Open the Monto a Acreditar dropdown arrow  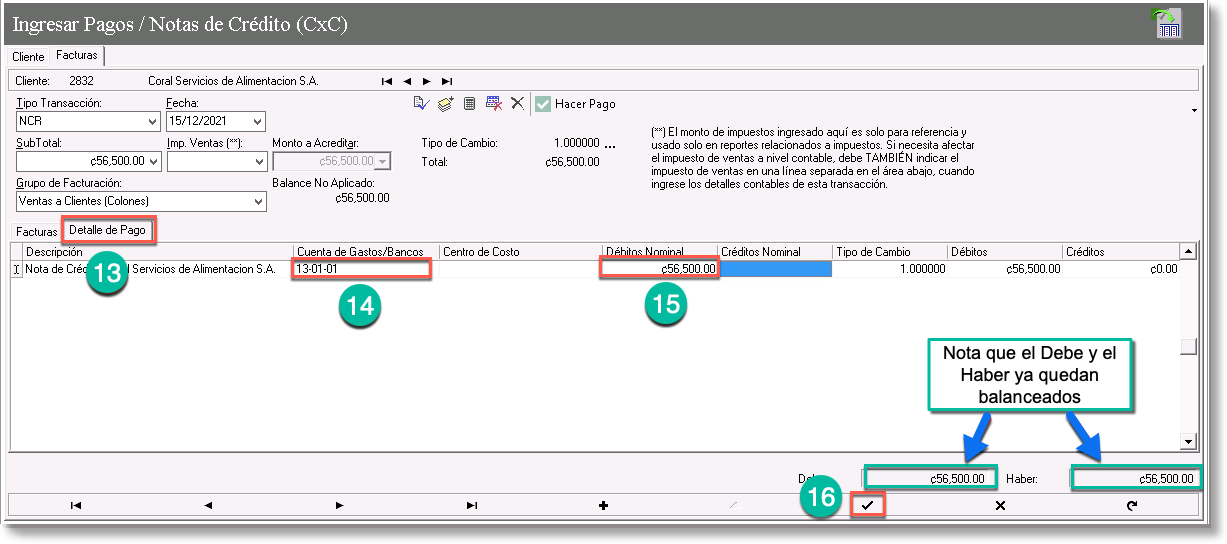[x=382, y=161]
